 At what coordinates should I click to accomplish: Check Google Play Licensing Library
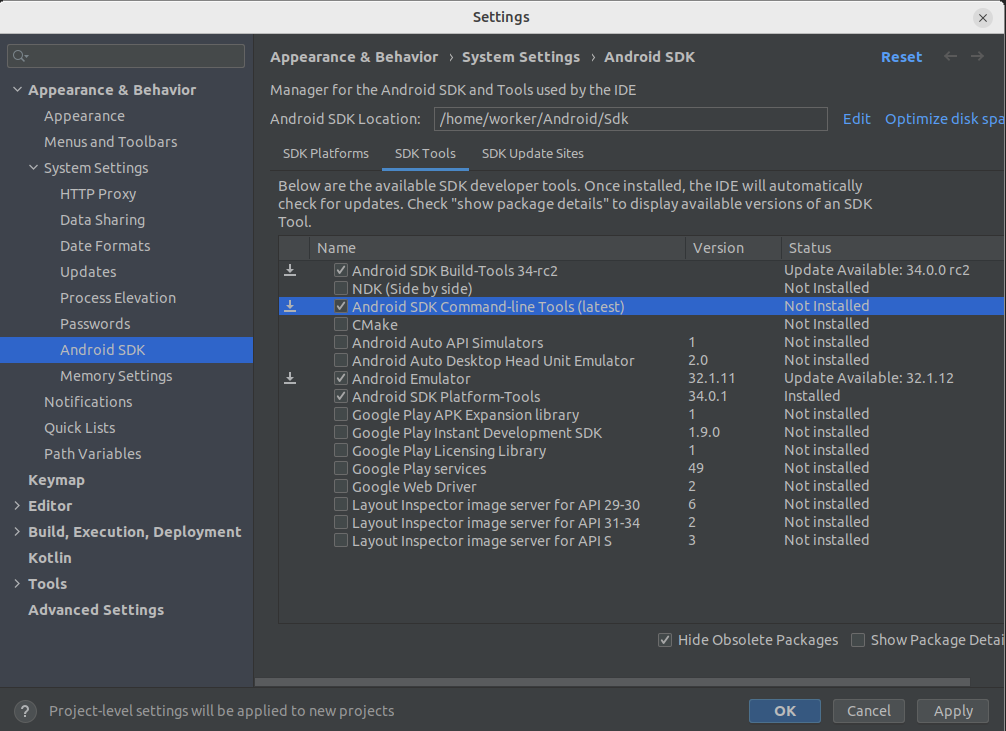[x=341, y=450]
